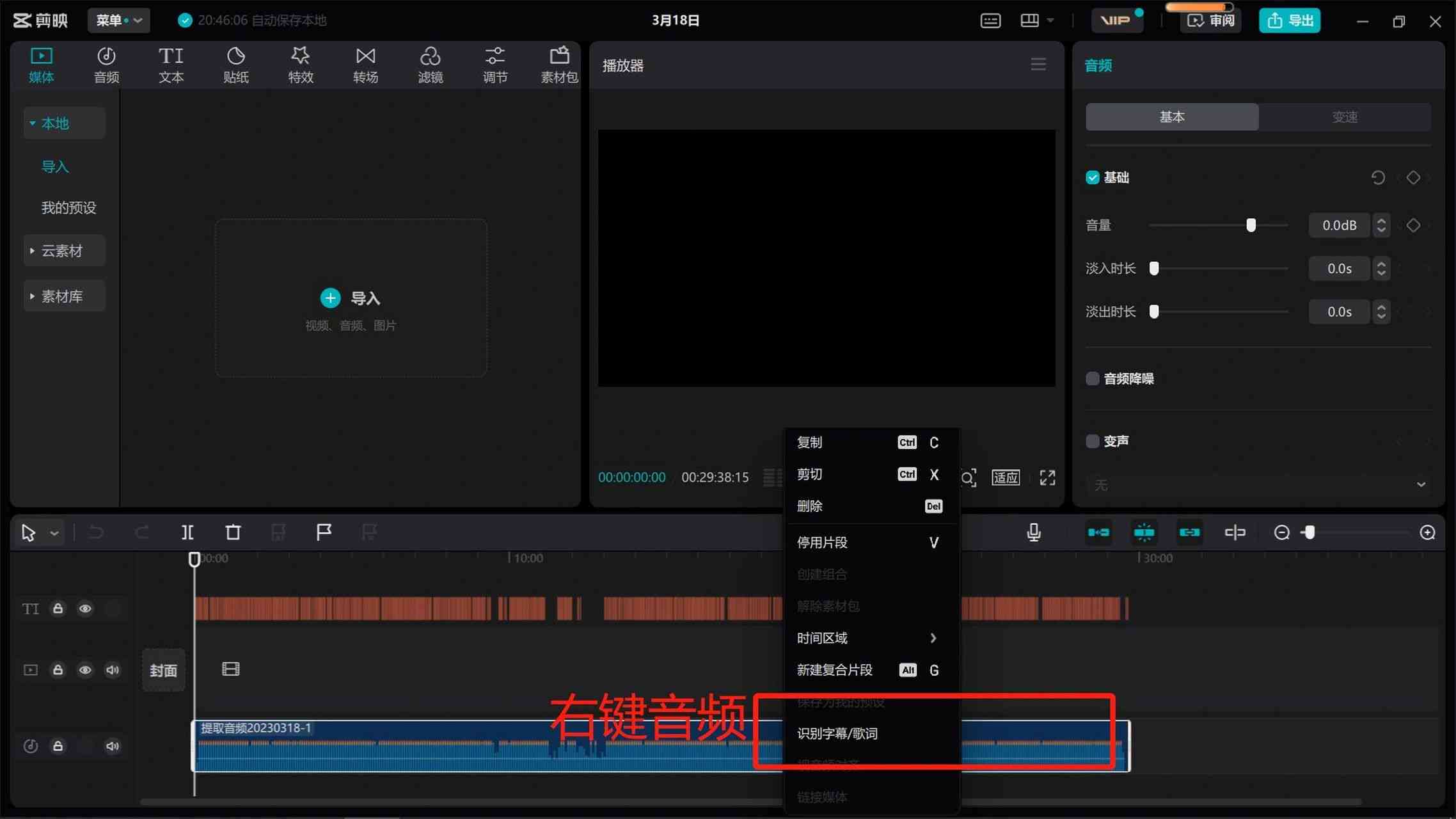The width and height of the screenshot is (1456, 819).
Task: Click the 转场 (Transition) tool icon
Action: (x=365, y=63)
